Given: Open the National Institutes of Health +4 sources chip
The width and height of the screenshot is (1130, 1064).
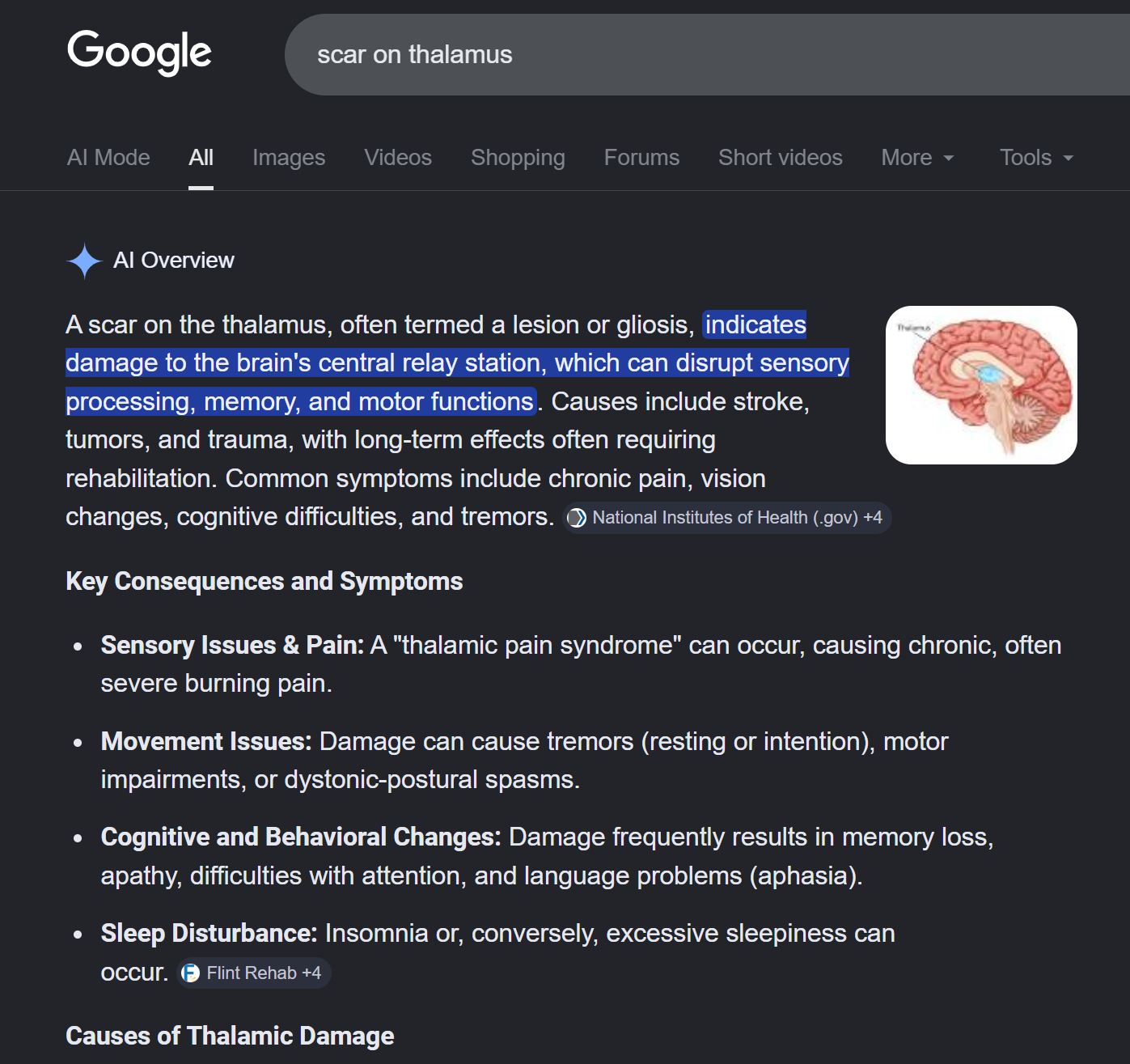Looking at the screenshot, I should pos(726,518).
